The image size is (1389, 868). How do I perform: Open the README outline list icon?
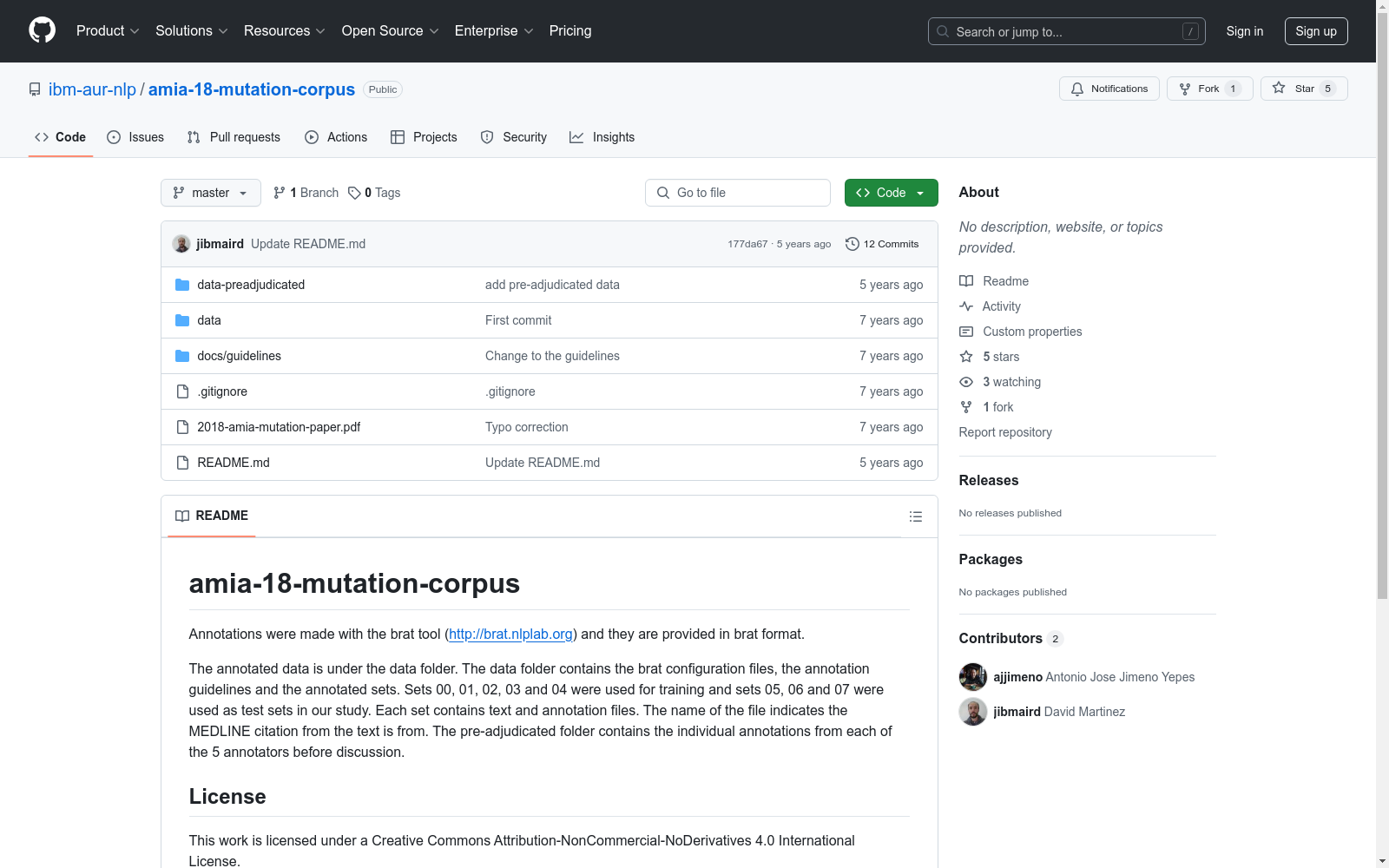tap(915, 516)
